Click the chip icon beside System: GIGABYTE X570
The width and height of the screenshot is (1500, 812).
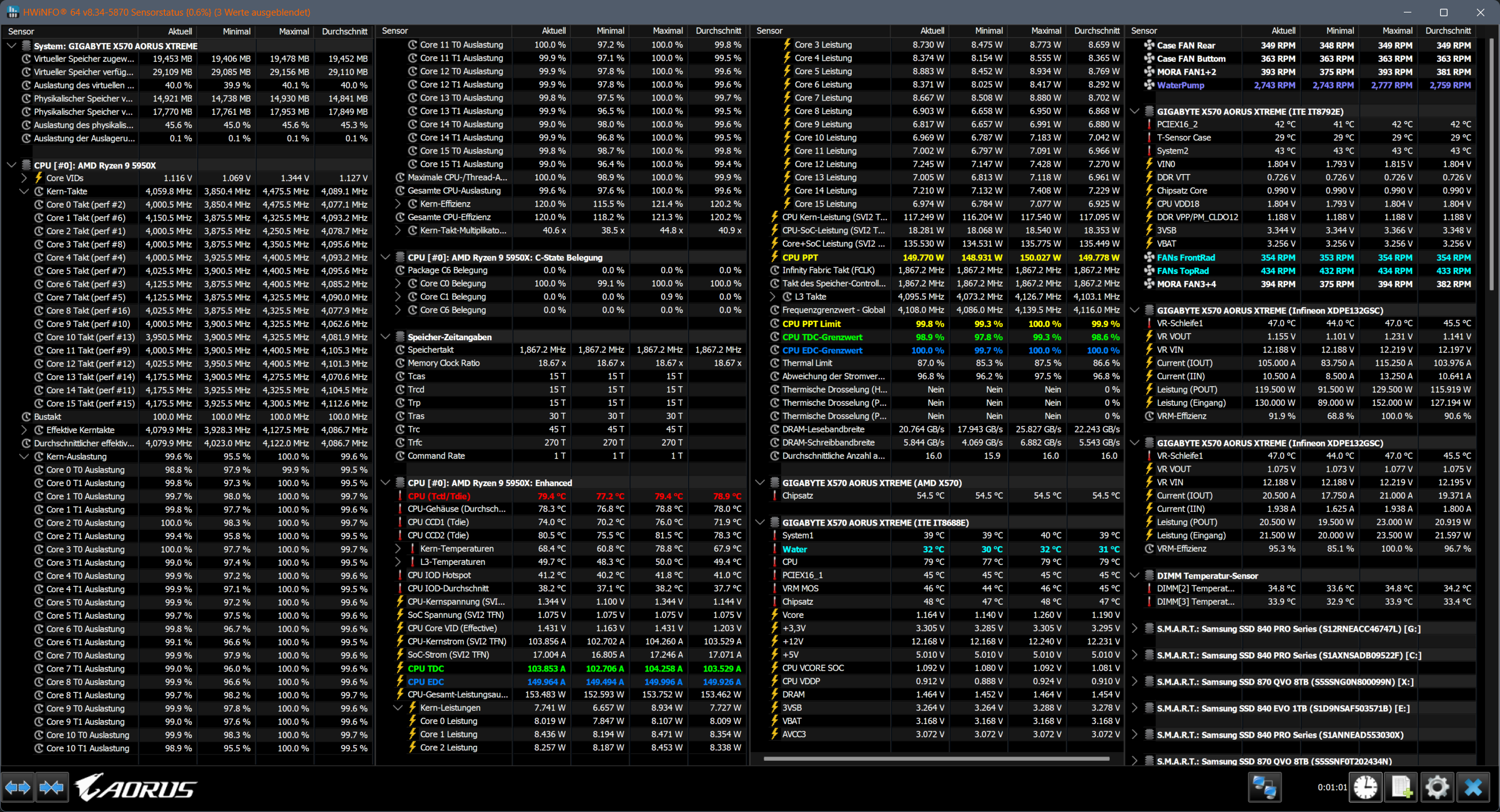tap(26, 46)
